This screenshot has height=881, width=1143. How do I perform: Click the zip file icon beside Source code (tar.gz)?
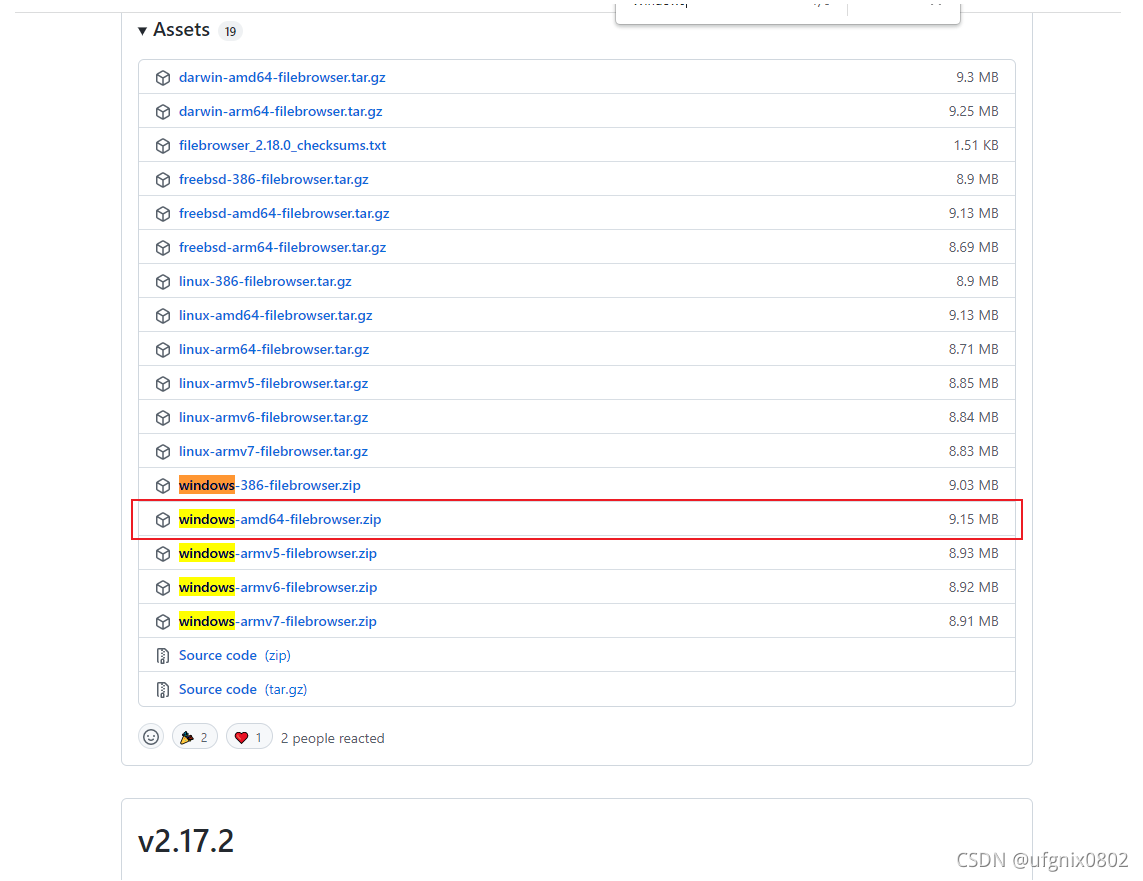point(163,690)
